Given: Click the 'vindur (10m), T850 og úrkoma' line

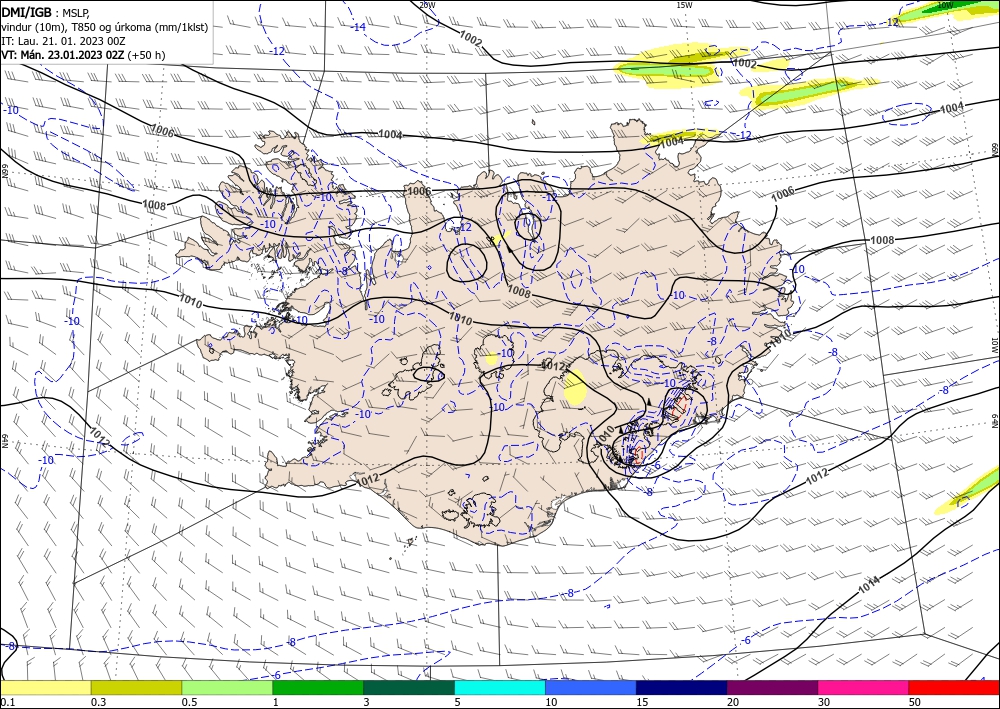Looking at the screenshot, I should (x=105, y=27).
